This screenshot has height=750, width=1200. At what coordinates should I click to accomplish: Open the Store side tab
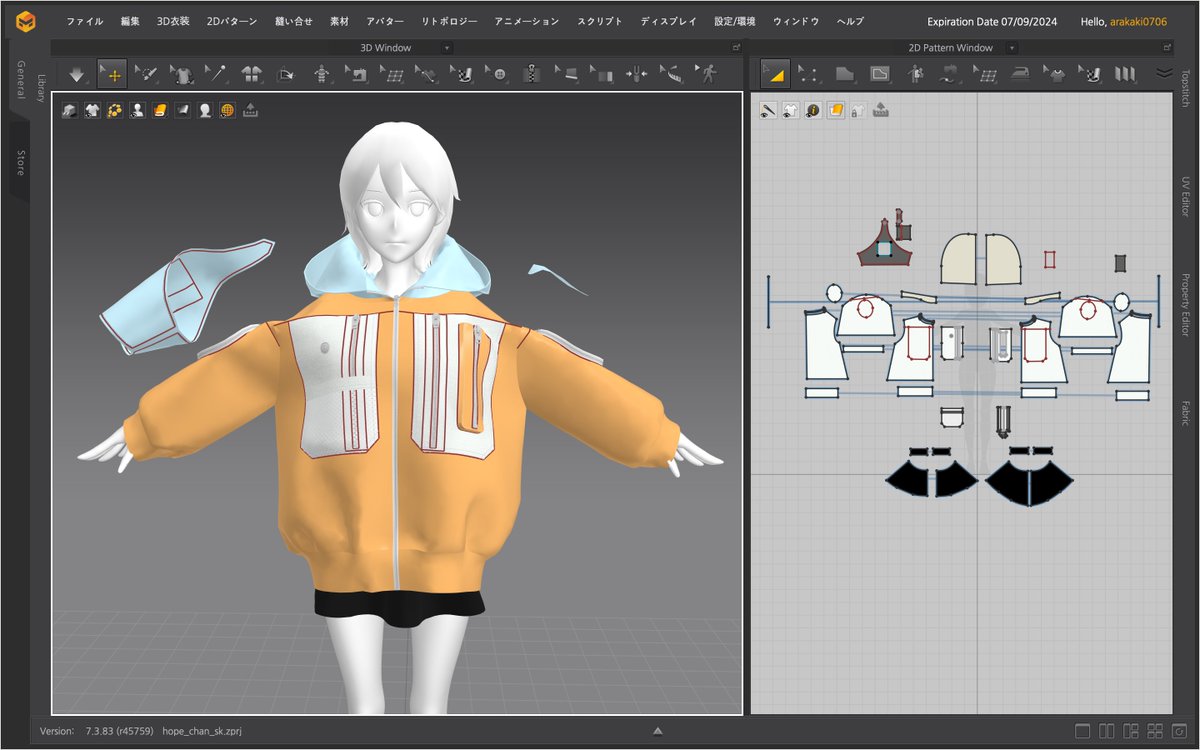[x=19, y=162]
